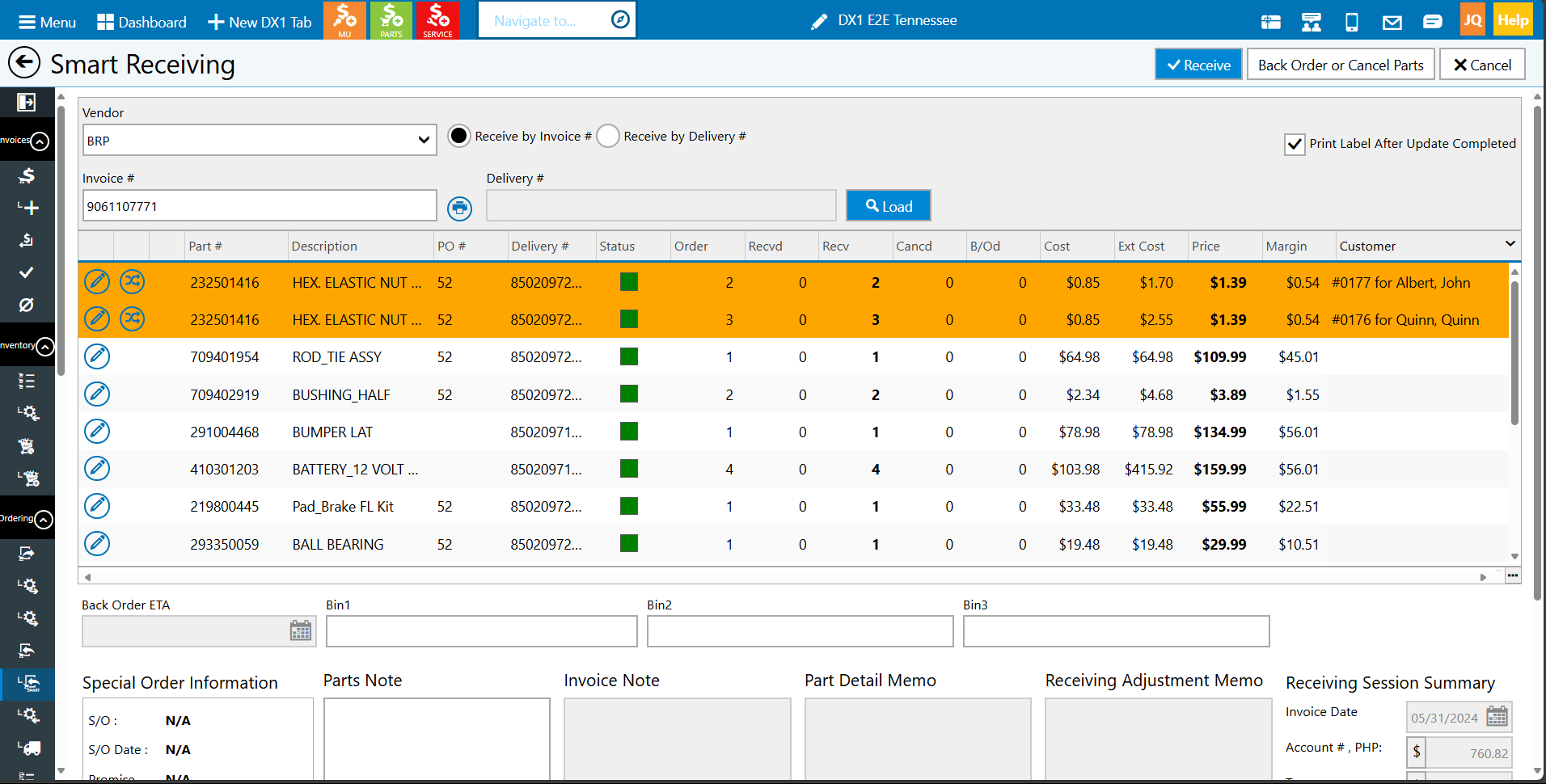Click the Bin2 input field

coord(800,631)
